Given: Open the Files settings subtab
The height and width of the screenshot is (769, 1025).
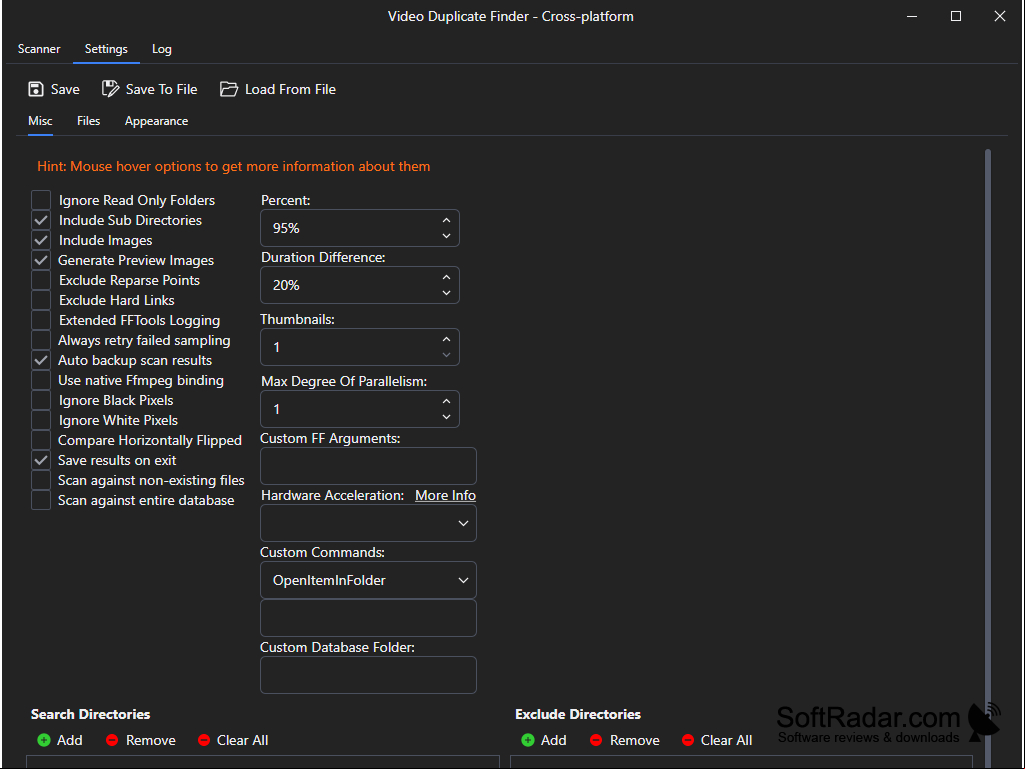Looking at the screenshot, I should coord(88,121).
